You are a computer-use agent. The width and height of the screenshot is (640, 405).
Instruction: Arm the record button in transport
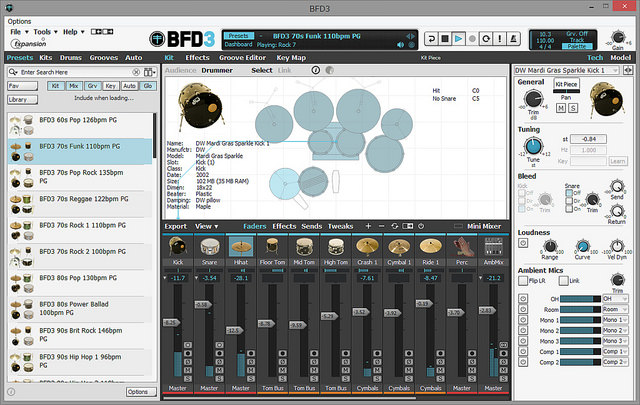tap(472, 39)
